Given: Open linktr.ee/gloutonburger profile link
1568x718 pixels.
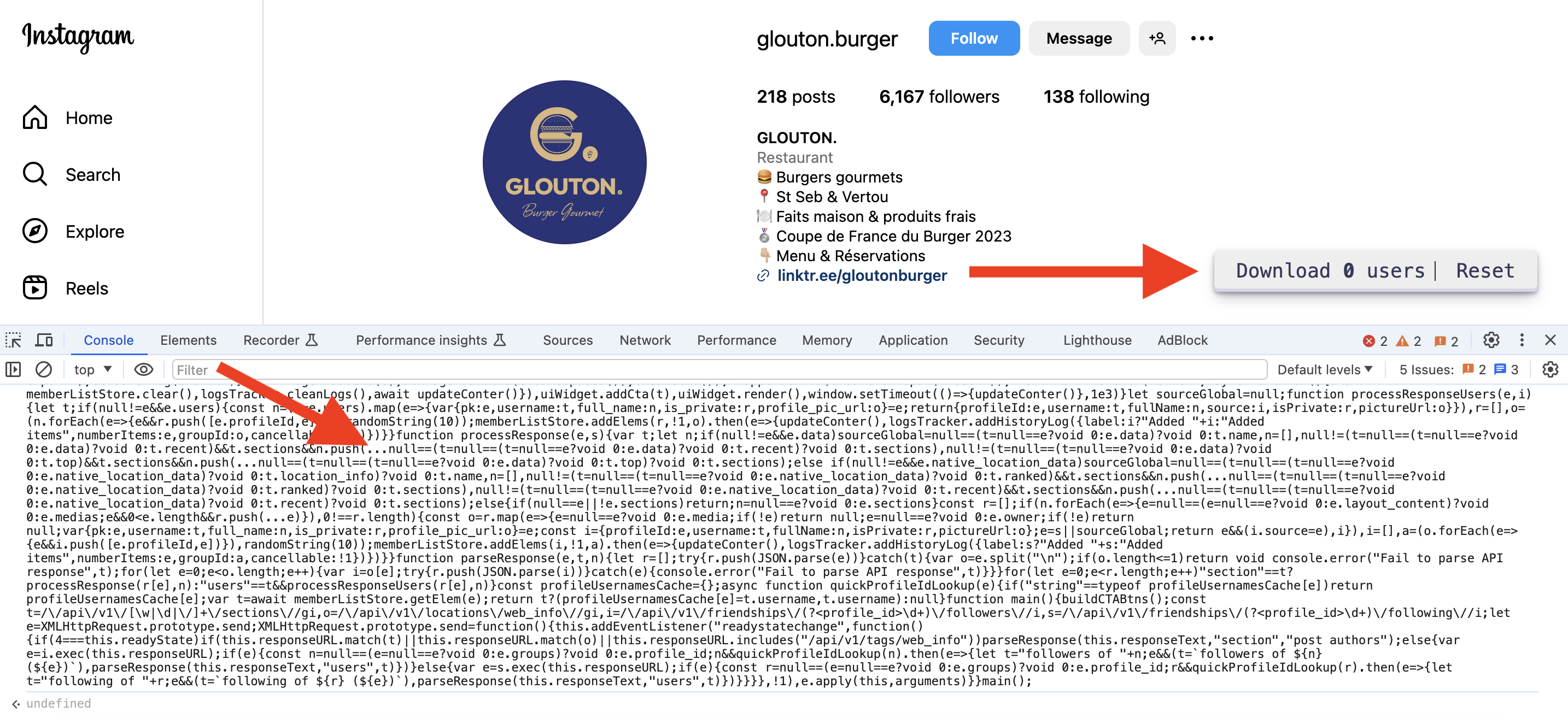Looking at the screenshot, I should point(860,275).
